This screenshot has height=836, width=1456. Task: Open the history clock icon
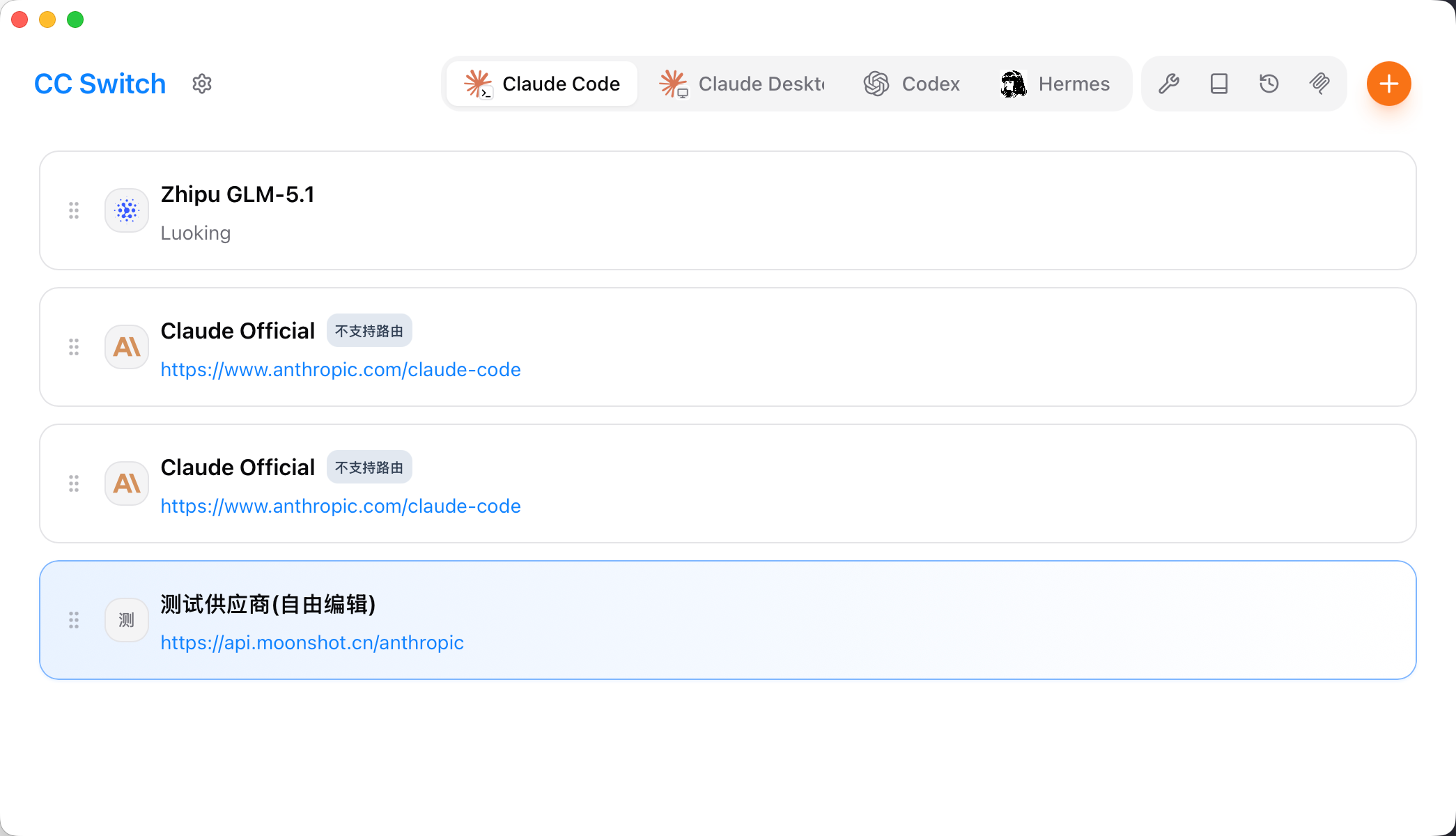1269,84
